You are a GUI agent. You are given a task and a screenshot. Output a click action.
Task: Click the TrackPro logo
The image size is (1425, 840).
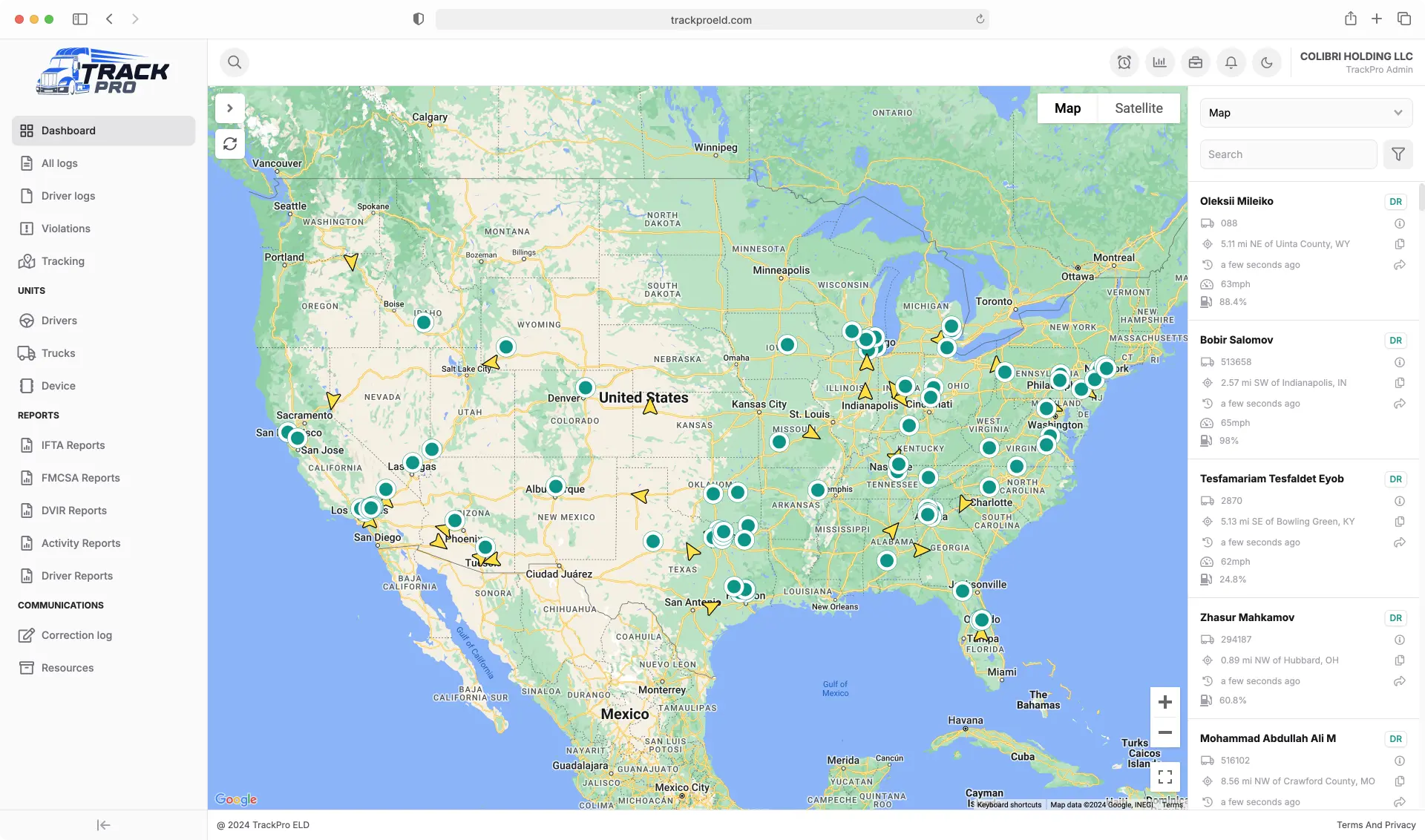pyautogui.click(x=103, y=72)
